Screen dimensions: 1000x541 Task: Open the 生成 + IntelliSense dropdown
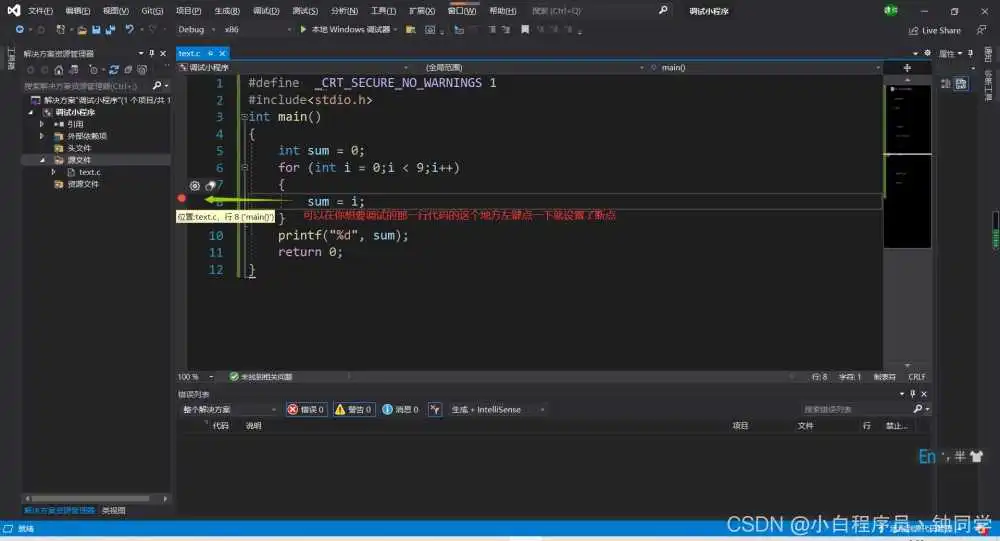[x=498, y=409]
